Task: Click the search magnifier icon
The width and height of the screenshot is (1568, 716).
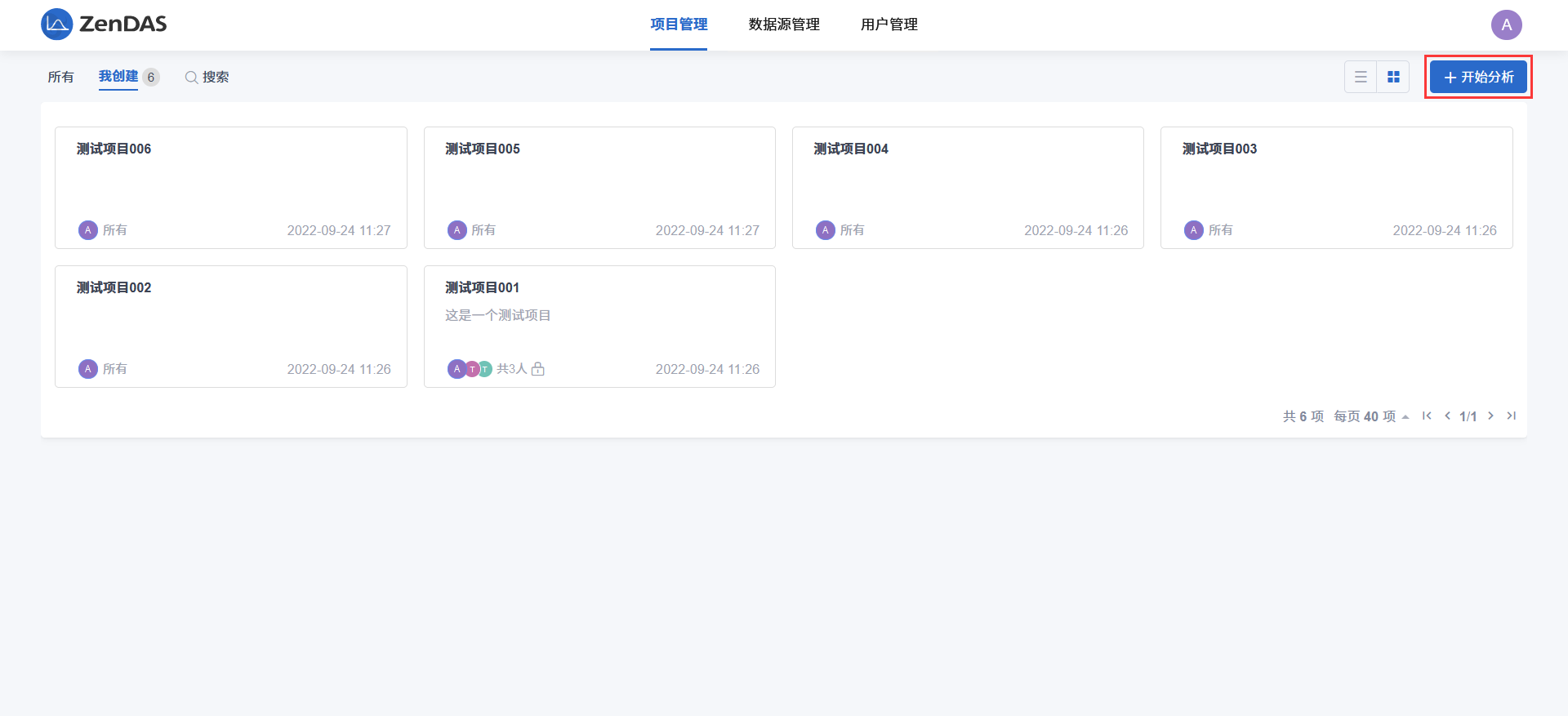Action: pos(191,78)
